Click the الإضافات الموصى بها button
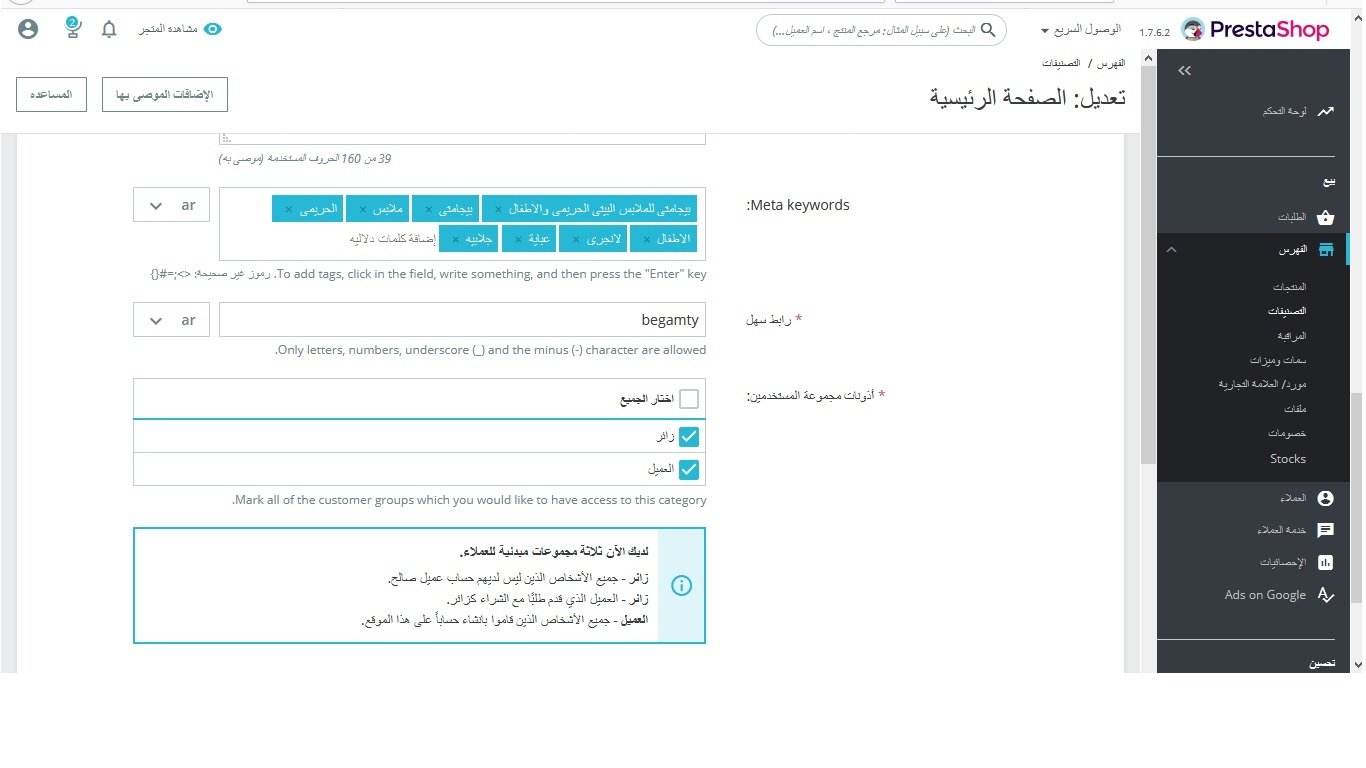The width and height of the screenshot is (1366, 768). [x=165, y=94]
